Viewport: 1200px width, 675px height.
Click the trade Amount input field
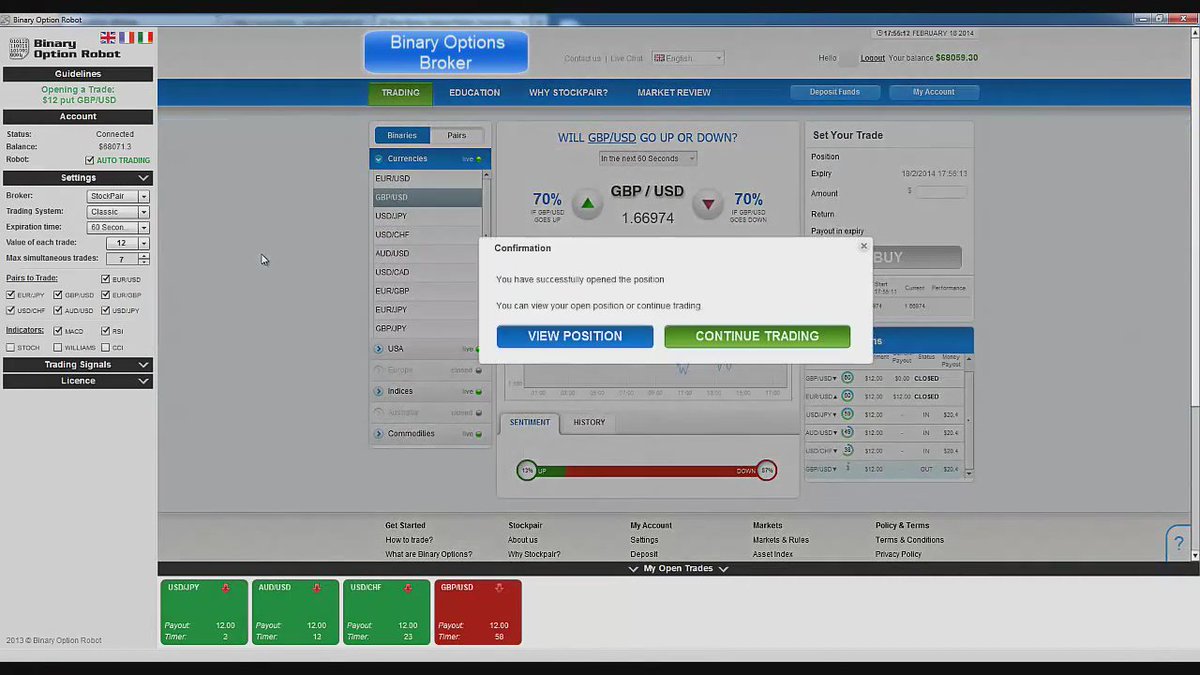tap(940, 192)
